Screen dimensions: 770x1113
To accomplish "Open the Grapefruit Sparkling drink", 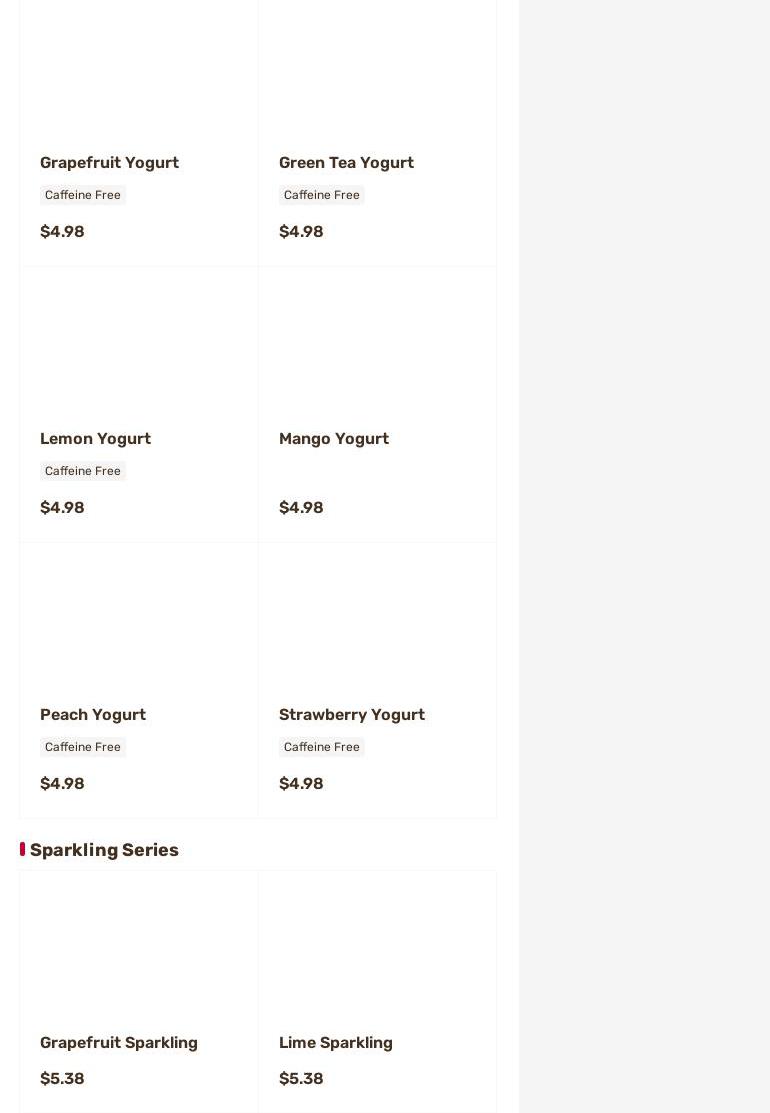I will (x=119, y=1042).
